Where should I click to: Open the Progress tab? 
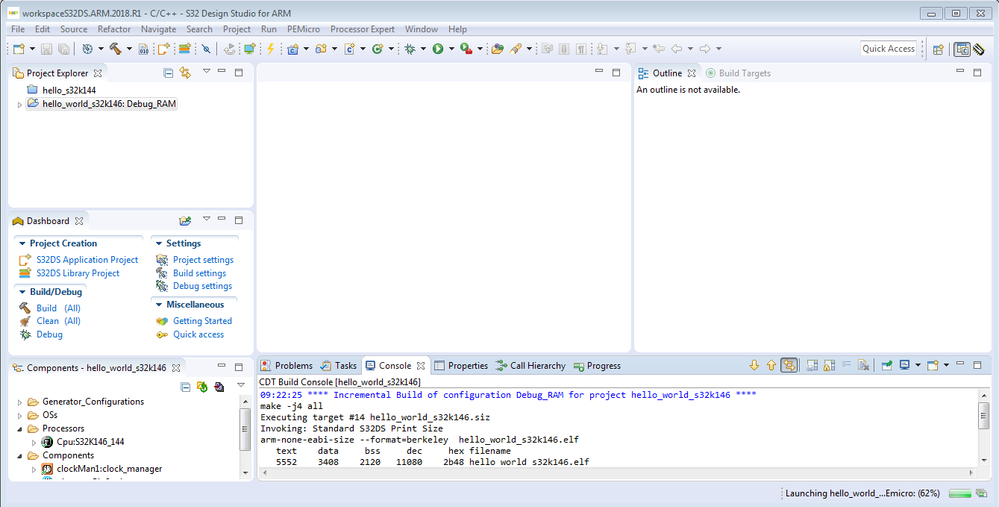point(597,366)
